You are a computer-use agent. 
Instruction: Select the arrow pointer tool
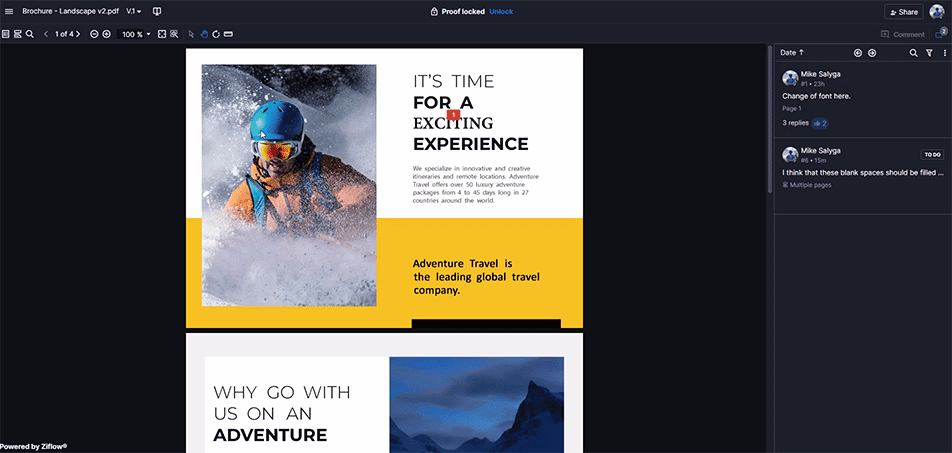[x=191, y=34]
